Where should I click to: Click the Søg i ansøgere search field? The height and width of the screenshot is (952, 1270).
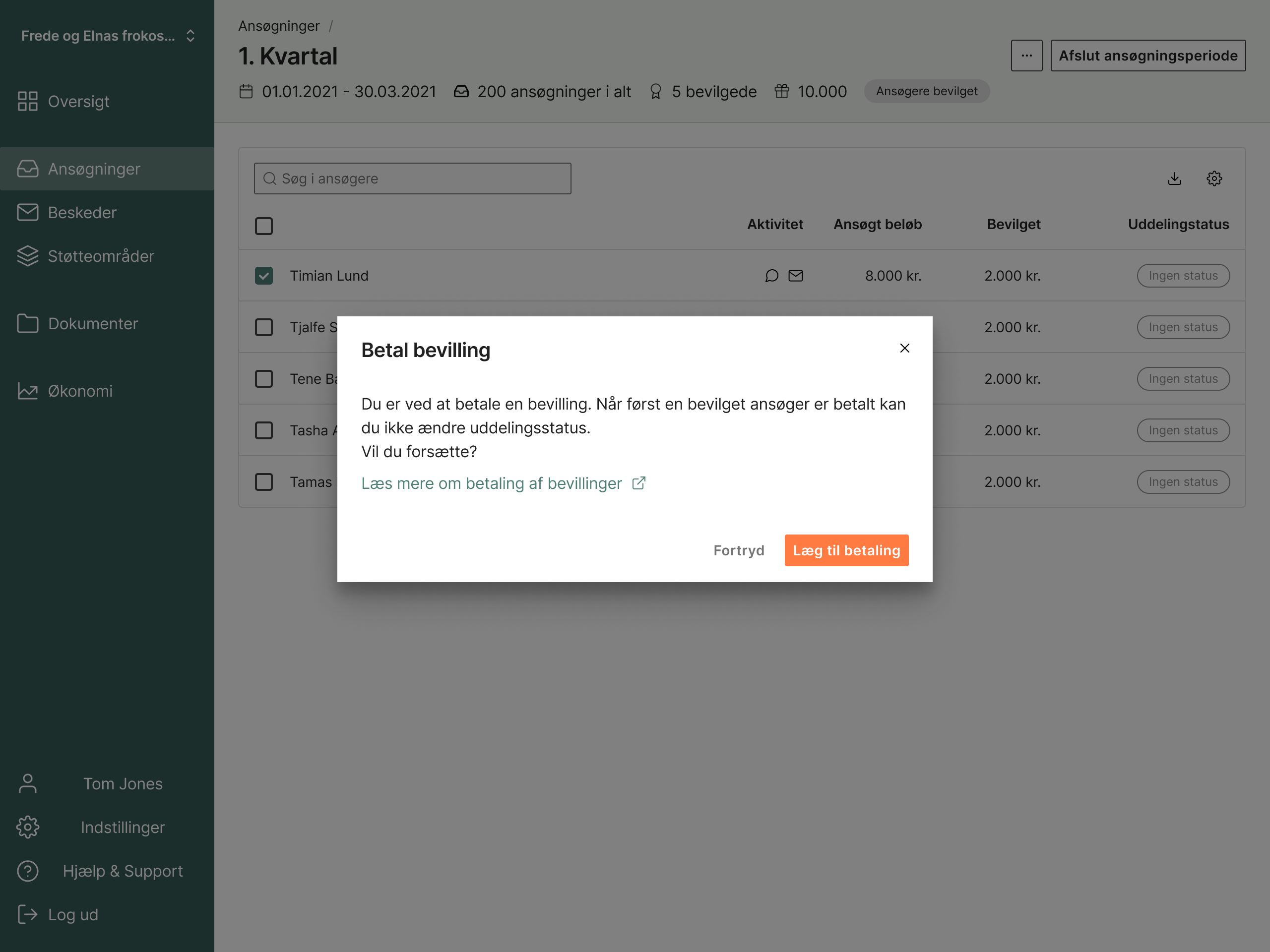[412, 178]
